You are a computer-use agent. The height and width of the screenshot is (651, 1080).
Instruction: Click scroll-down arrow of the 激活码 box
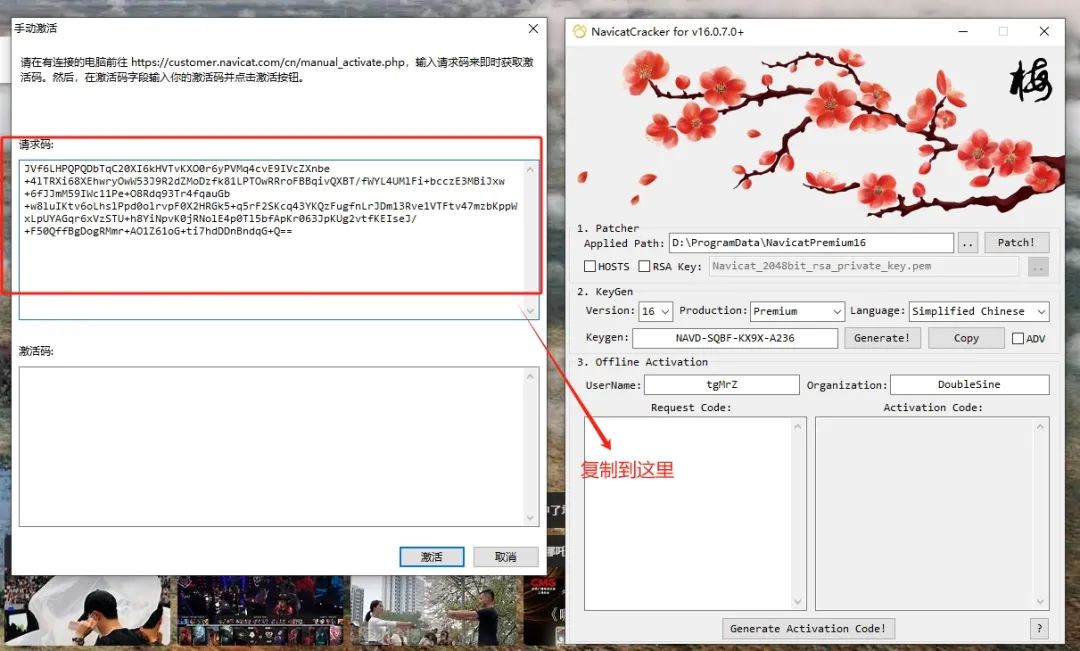coord(530,517)
